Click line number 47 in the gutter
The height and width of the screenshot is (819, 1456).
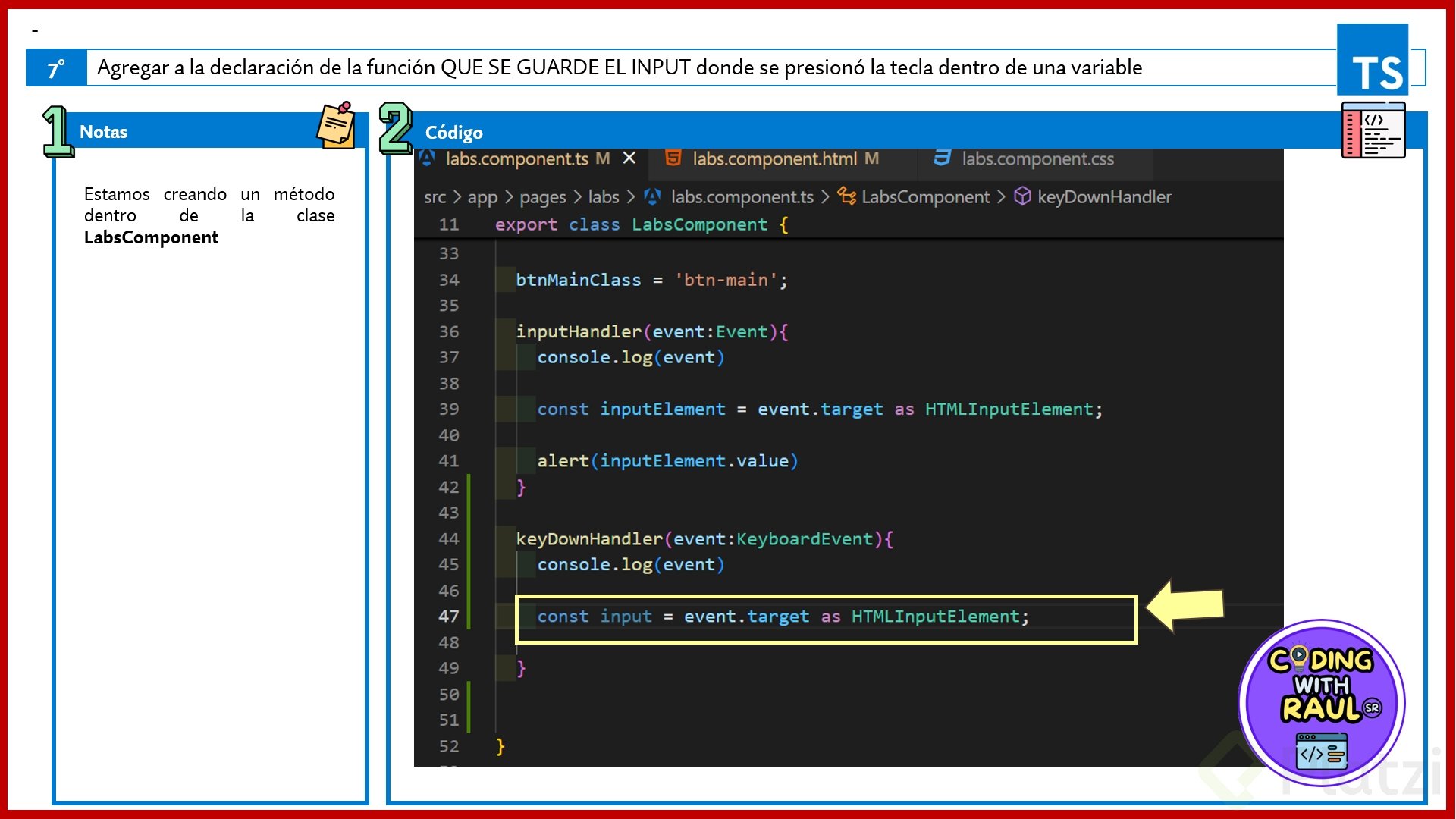pos(448,617)
